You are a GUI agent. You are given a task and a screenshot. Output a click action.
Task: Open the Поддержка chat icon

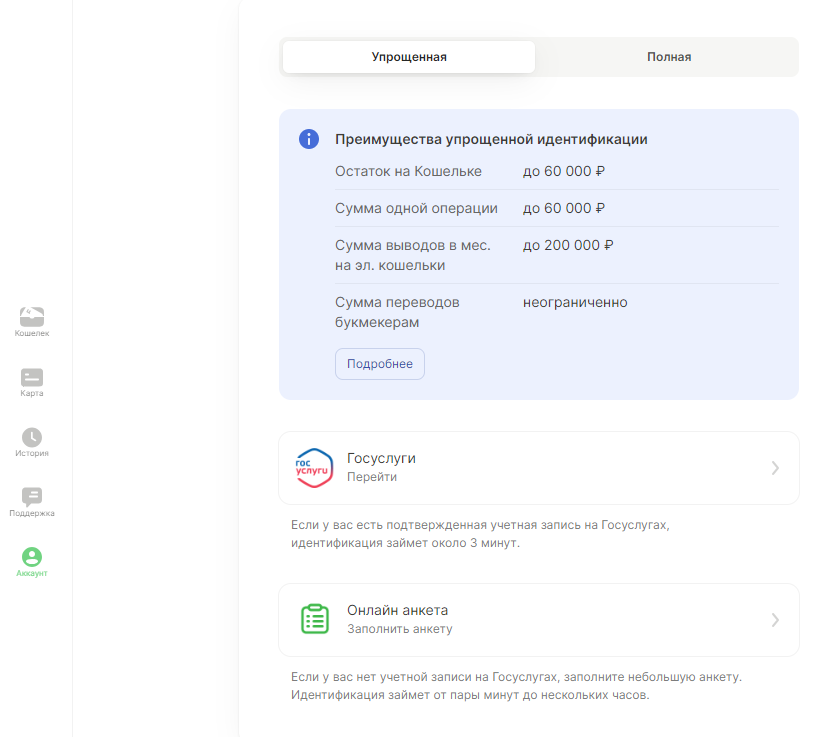pos(32,497)
